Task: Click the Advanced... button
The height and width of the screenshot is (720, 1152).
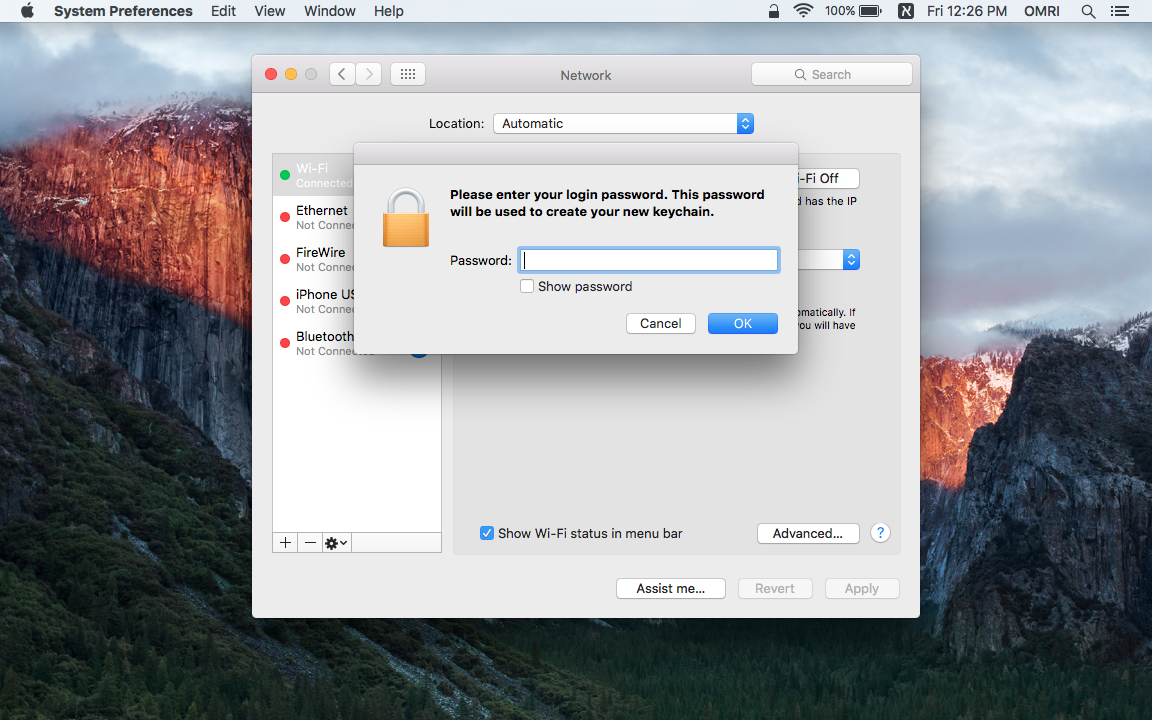Action: pyautogui.click(x=807, y=533)
